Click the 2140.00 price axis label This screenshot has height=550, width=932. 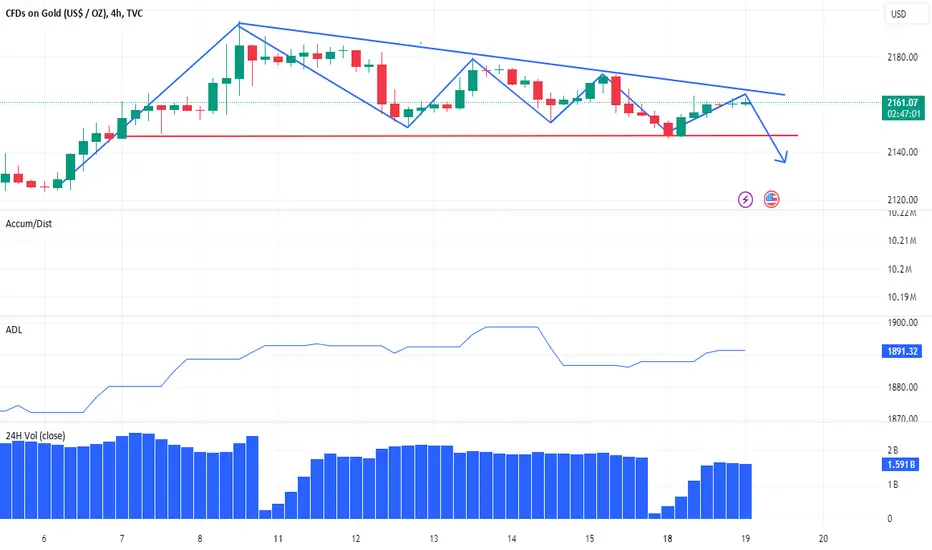(902, 152)
